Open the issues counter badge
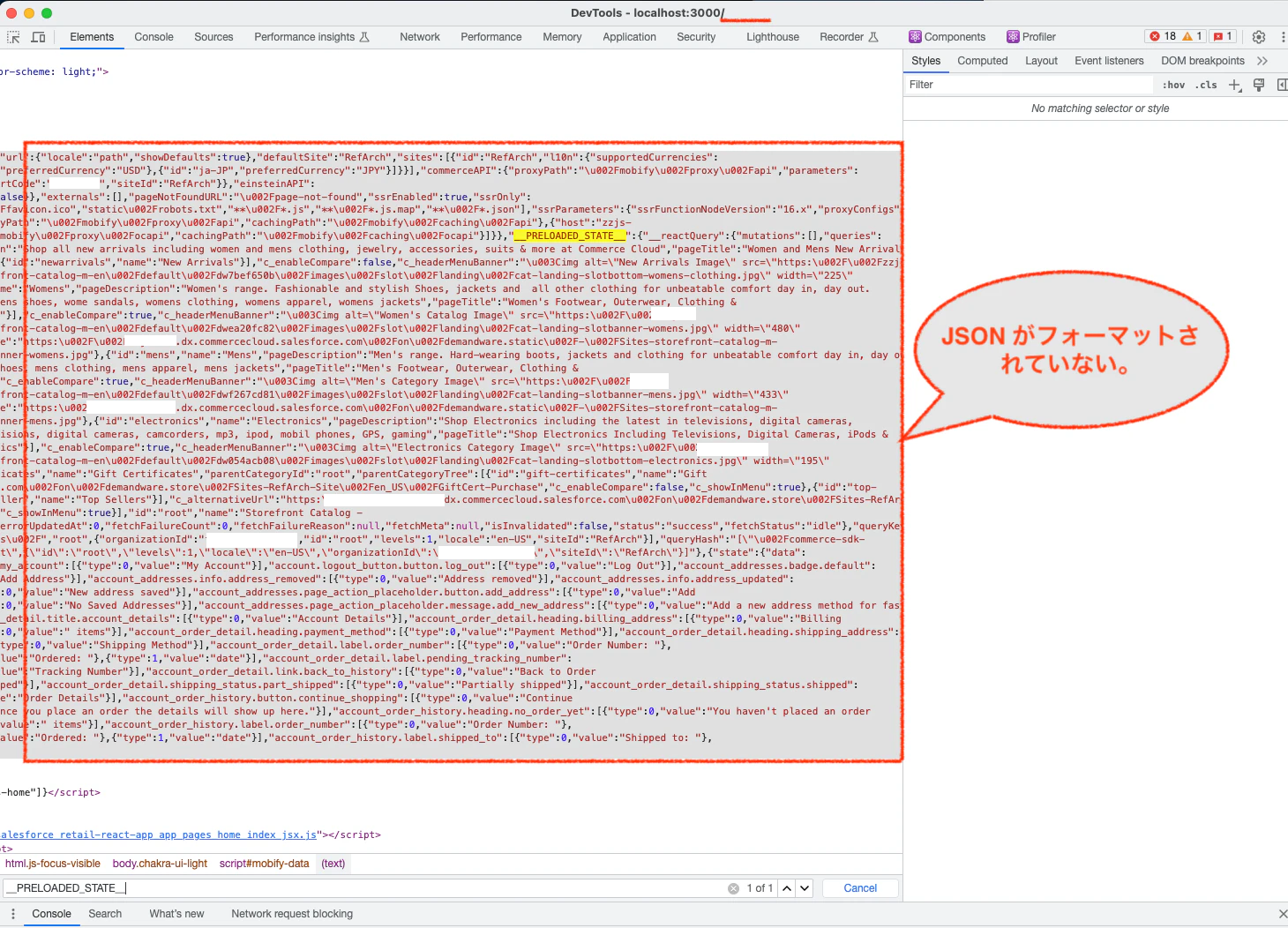 point(1224,36)
